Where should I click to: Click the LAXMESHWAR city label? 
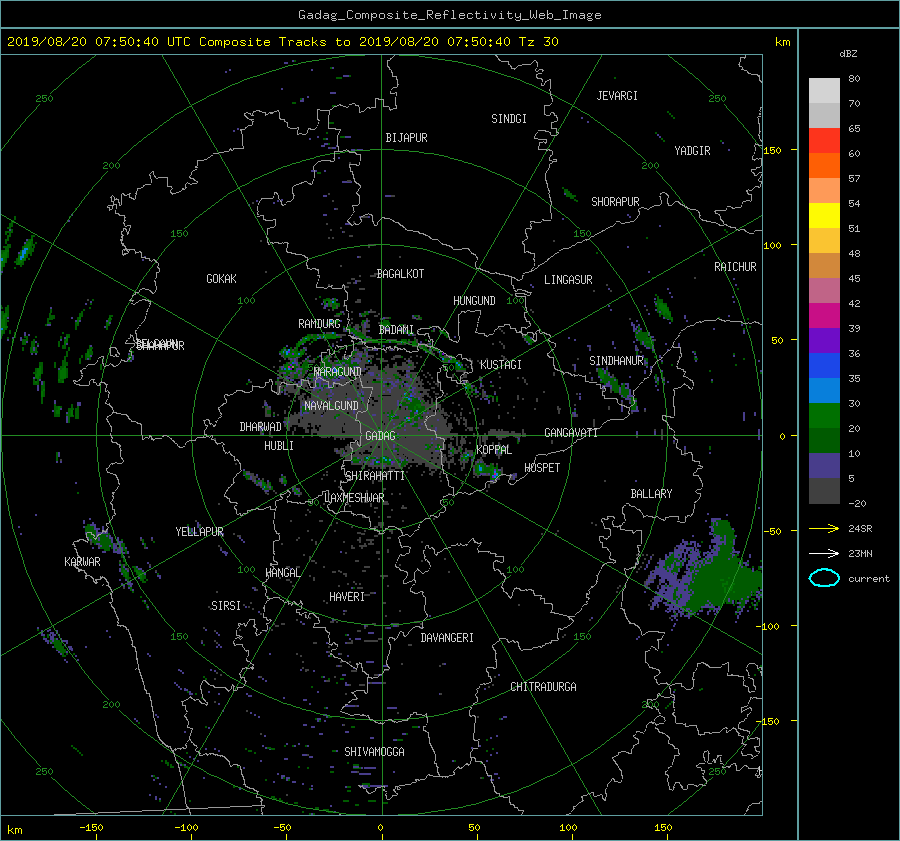354,498
